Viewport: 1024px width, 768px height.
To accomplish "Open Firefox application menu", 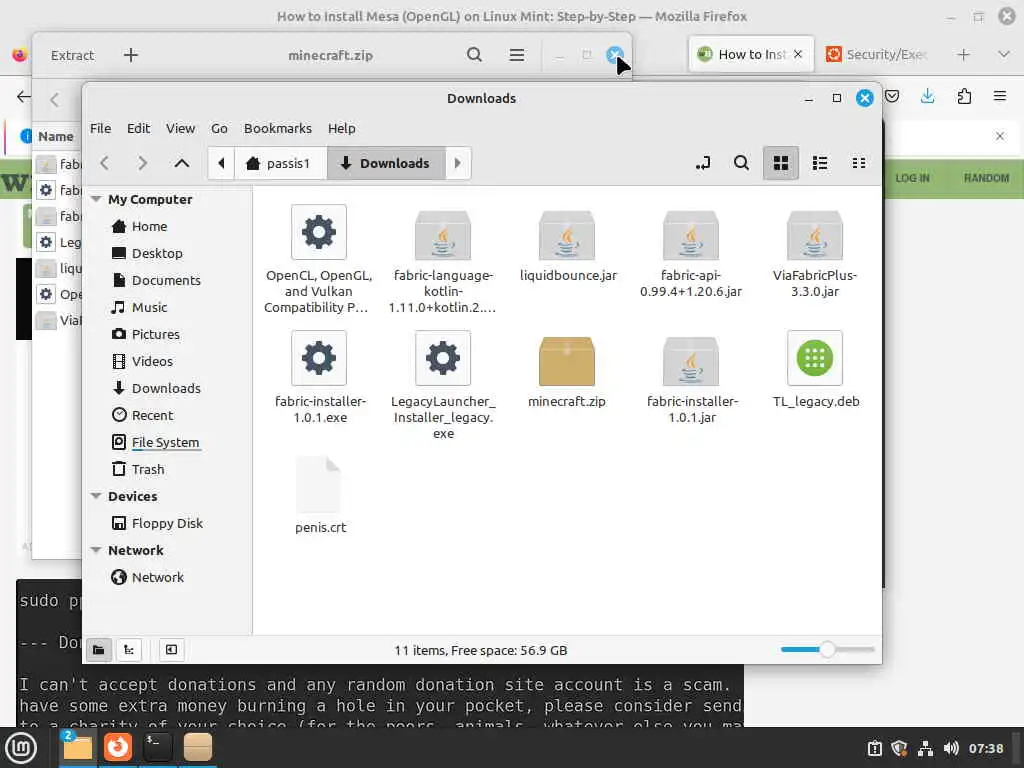I will click(1000, 97).
